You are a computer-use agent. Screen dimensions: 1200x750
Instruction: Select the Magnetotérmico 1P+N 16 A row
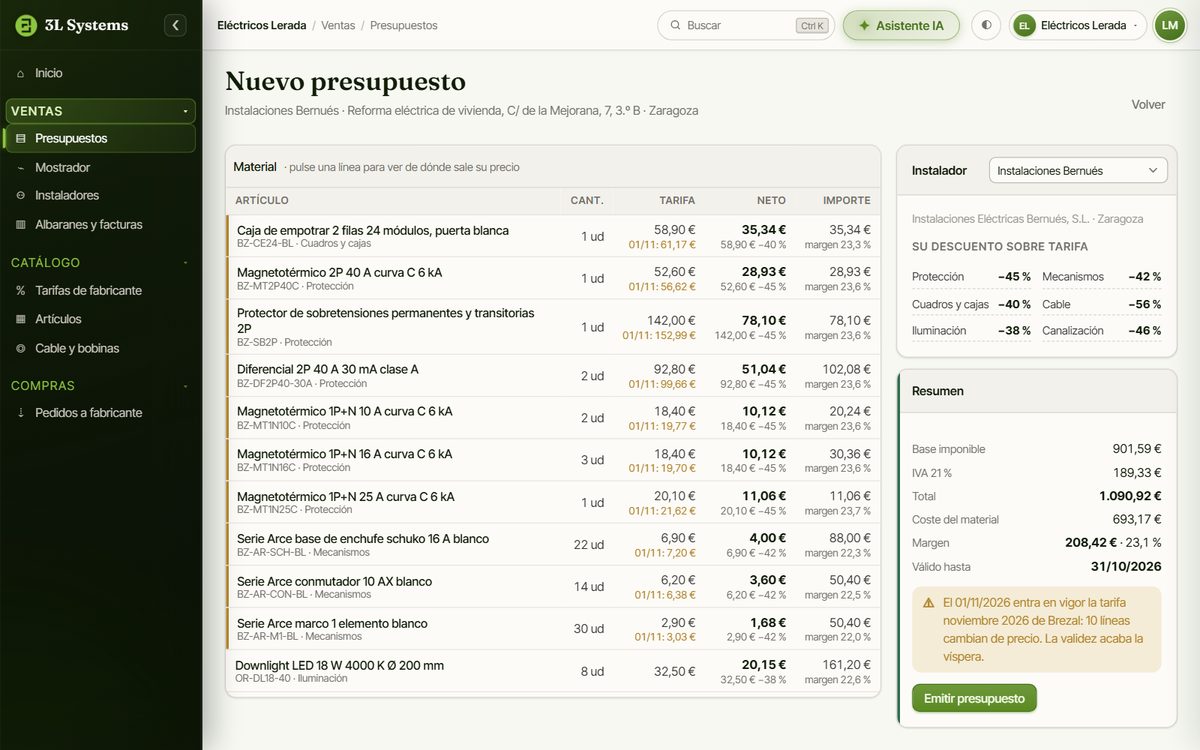[x=553, y=460]
